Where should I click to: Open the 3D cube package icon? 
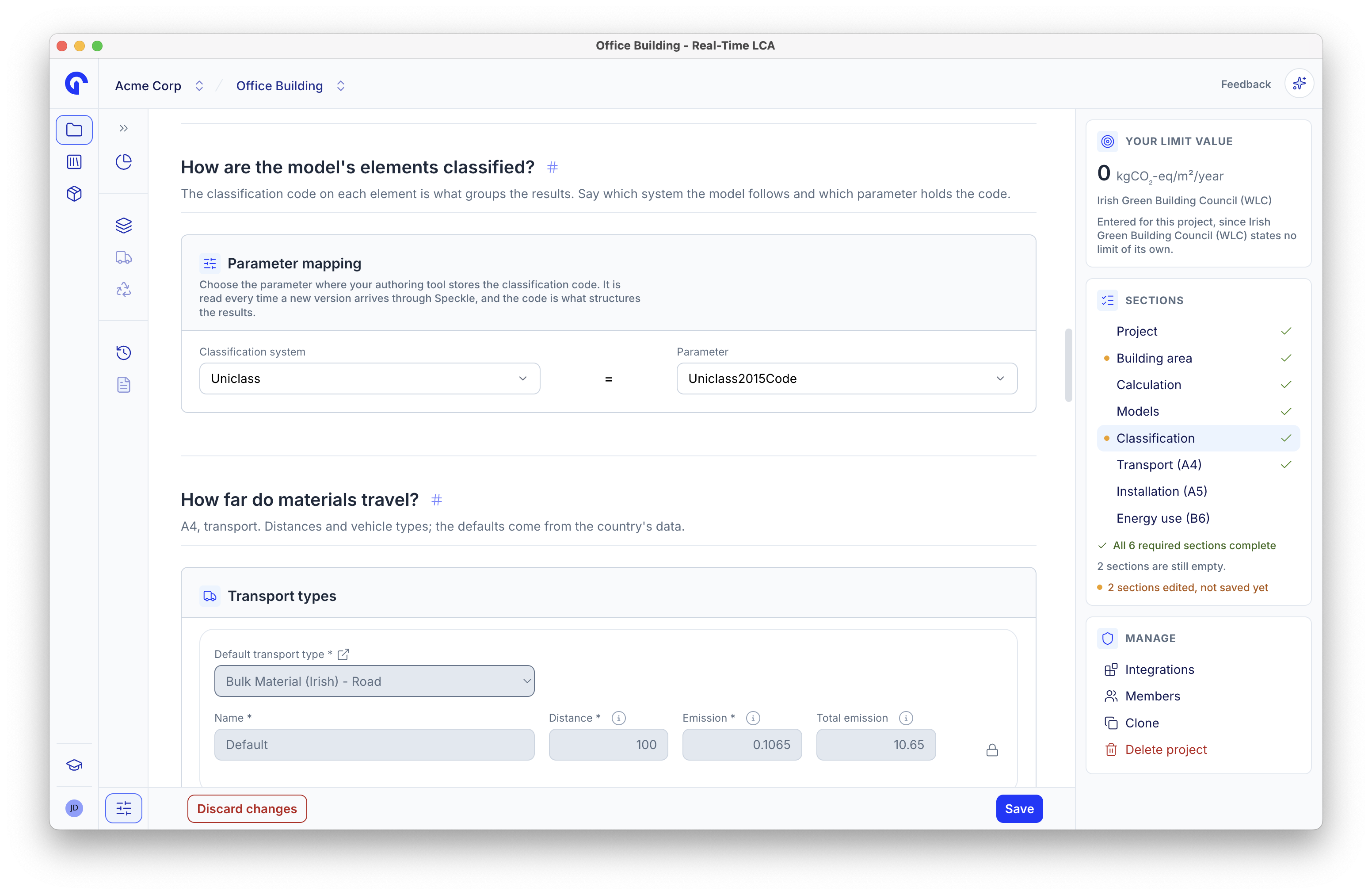point(74,194)
